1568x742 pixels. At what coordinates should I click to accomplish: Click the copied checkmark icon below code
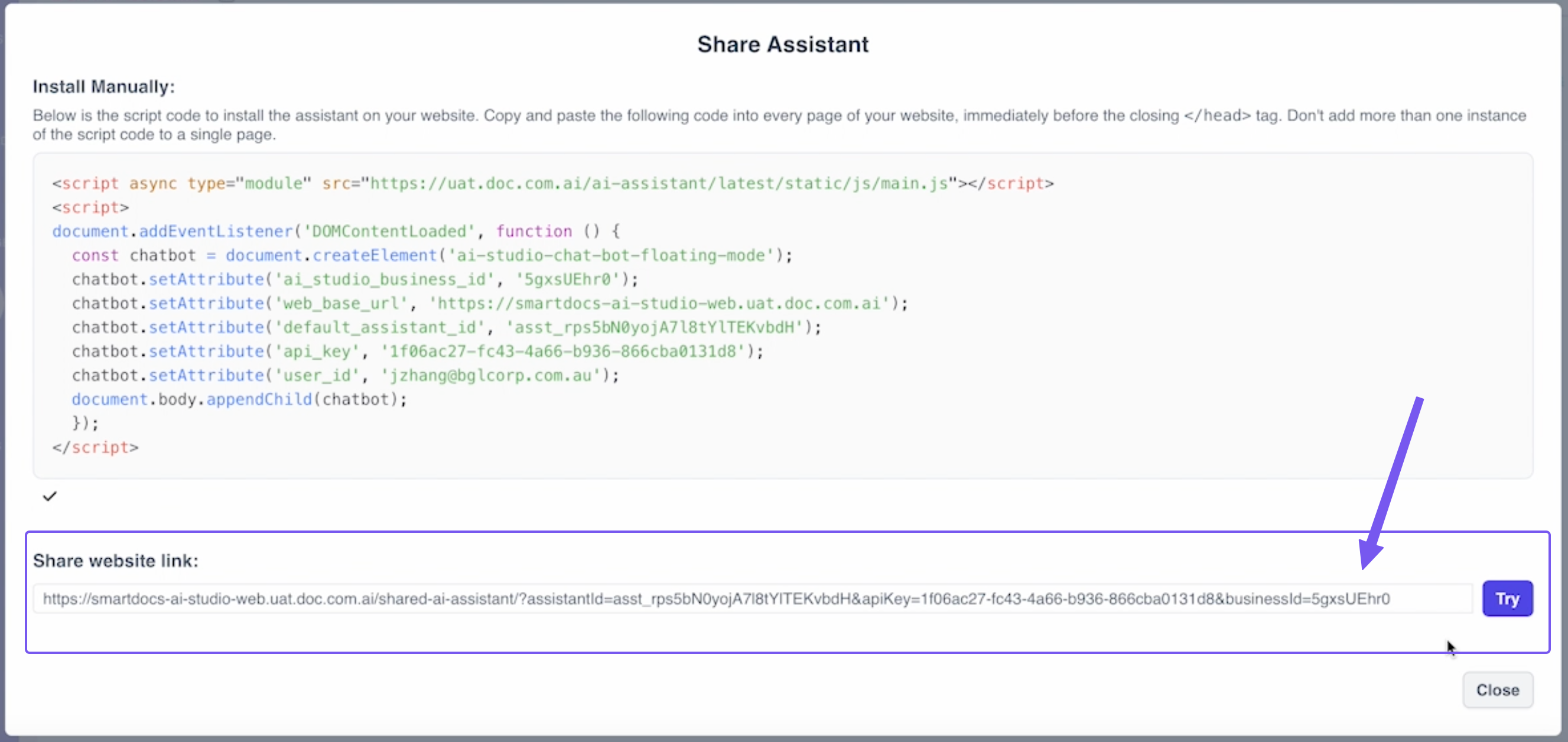pyautogui.click(x=50, y=496)
